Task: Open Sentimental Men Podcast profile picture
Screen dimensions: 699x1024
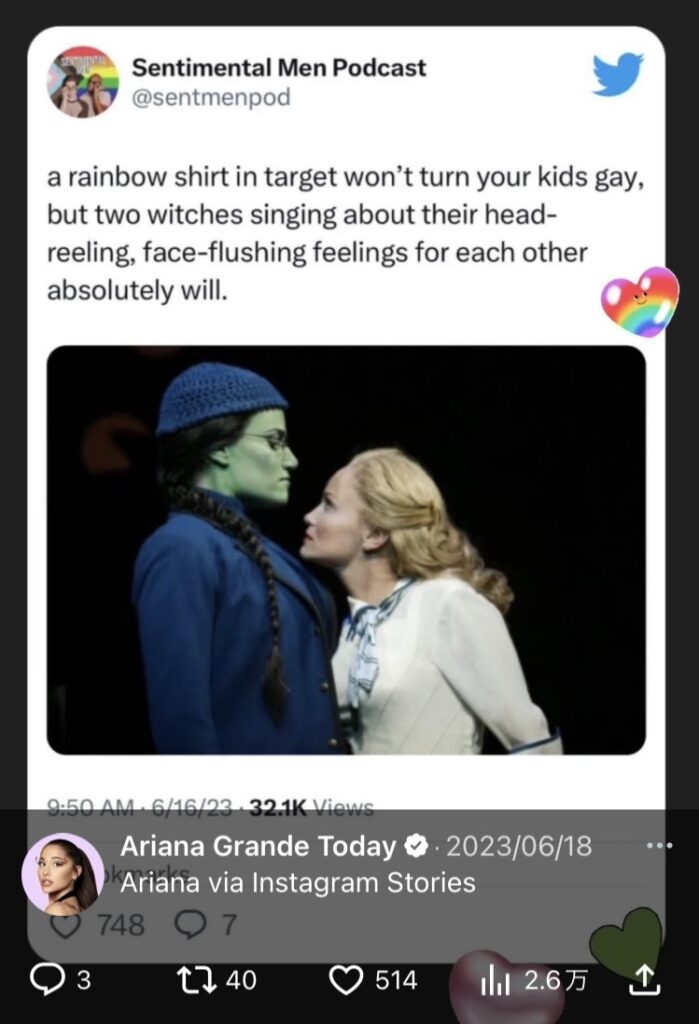Action: point(83,81)
